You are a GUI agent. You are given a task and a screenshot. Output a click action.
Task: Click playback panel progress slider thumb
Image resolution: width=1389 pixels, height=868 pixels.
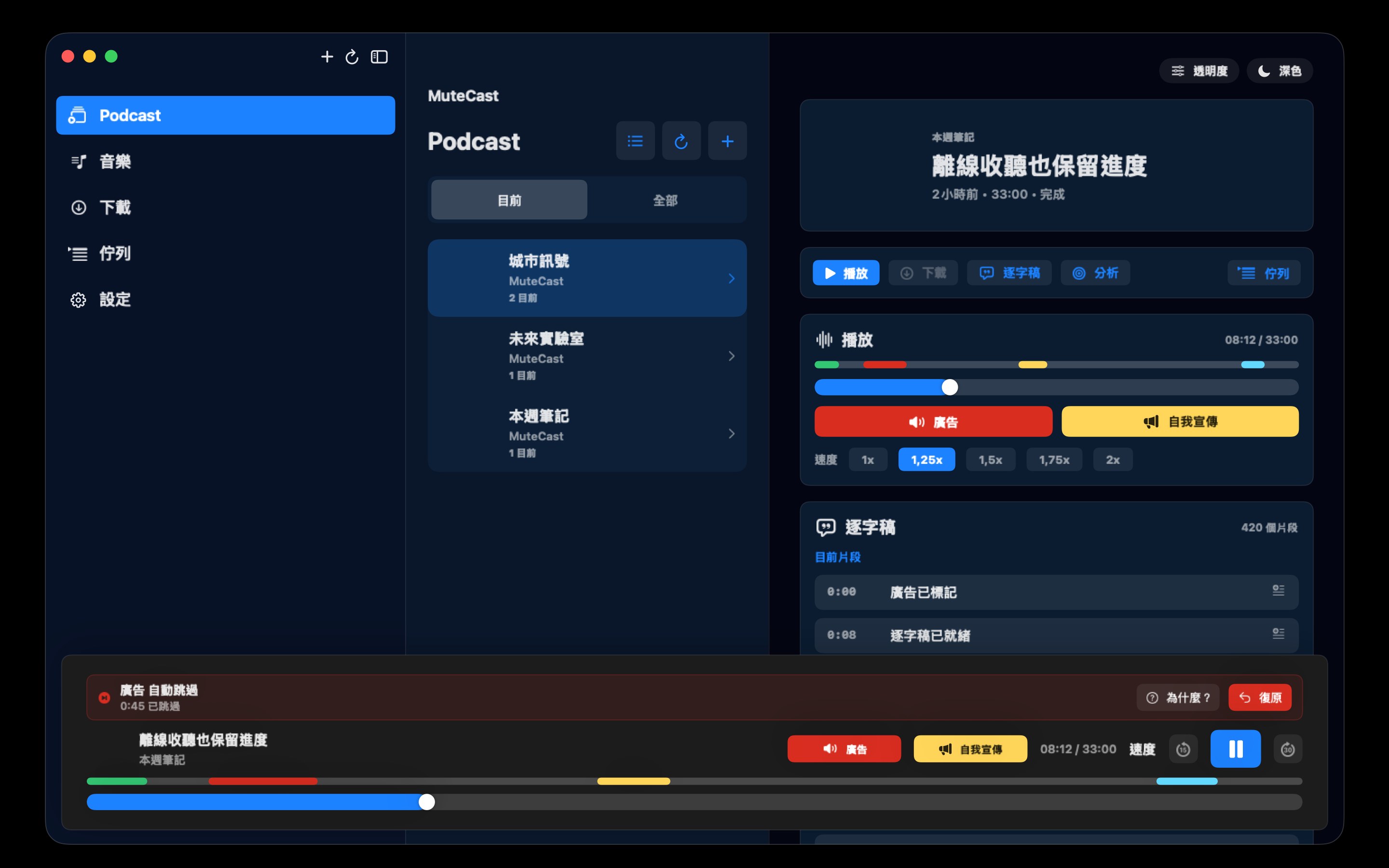tap(950, 388)
